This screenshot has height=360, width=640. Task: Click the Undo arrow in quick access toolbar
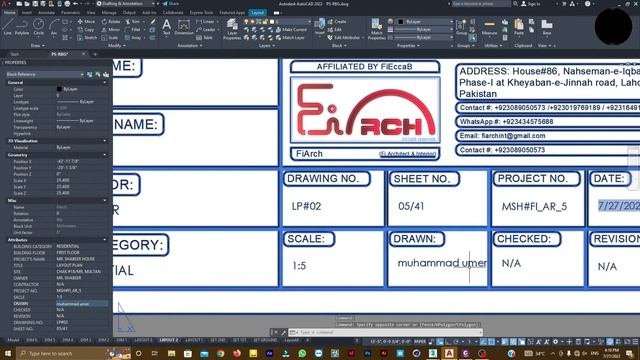pos(76,4)
